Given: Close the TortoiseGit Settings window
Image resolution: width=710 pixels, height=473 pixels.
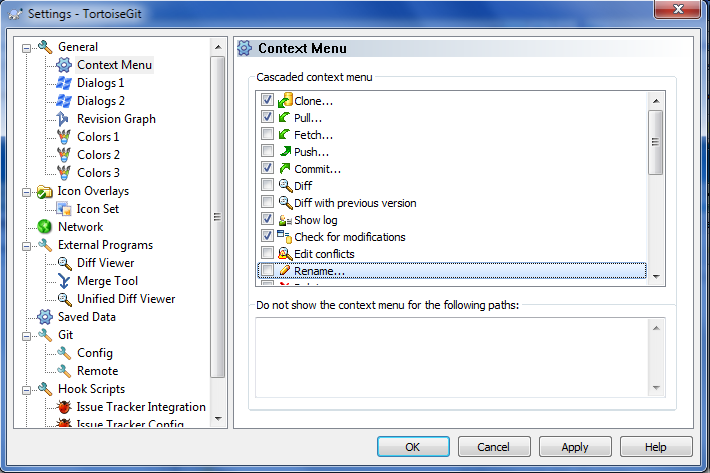Looking at the screenshot, I should coord(677,9).
